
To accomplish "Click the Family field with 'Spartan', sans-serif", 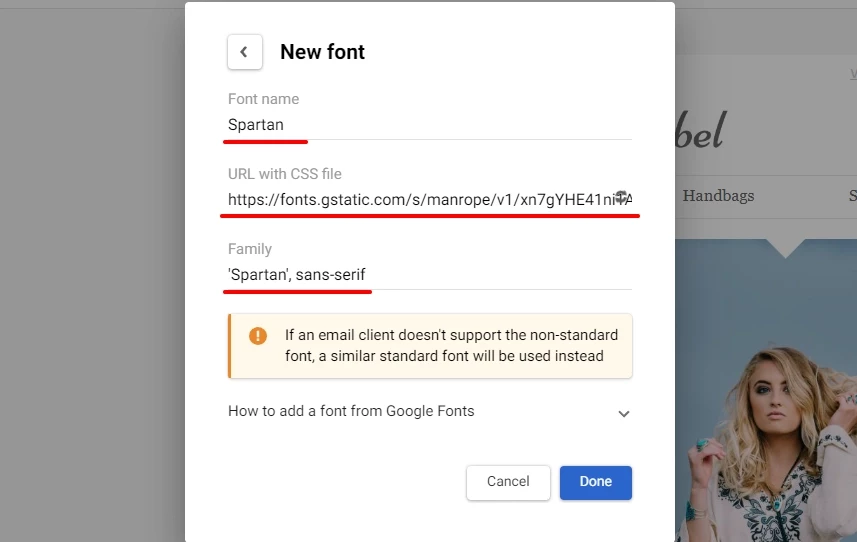I will (430, 275).
